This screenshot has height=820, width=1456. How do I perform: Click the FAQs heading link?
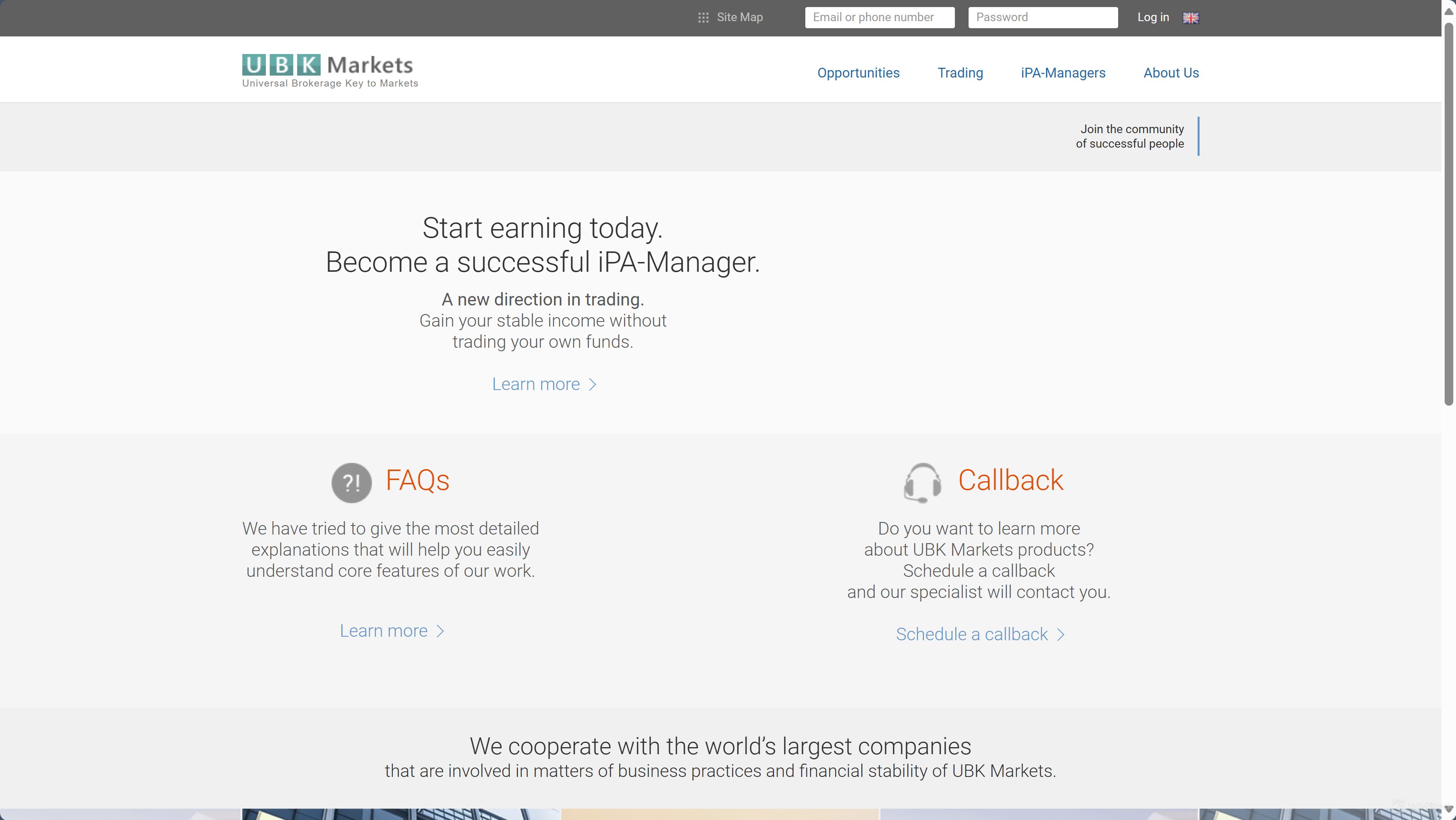pos(417,480)
